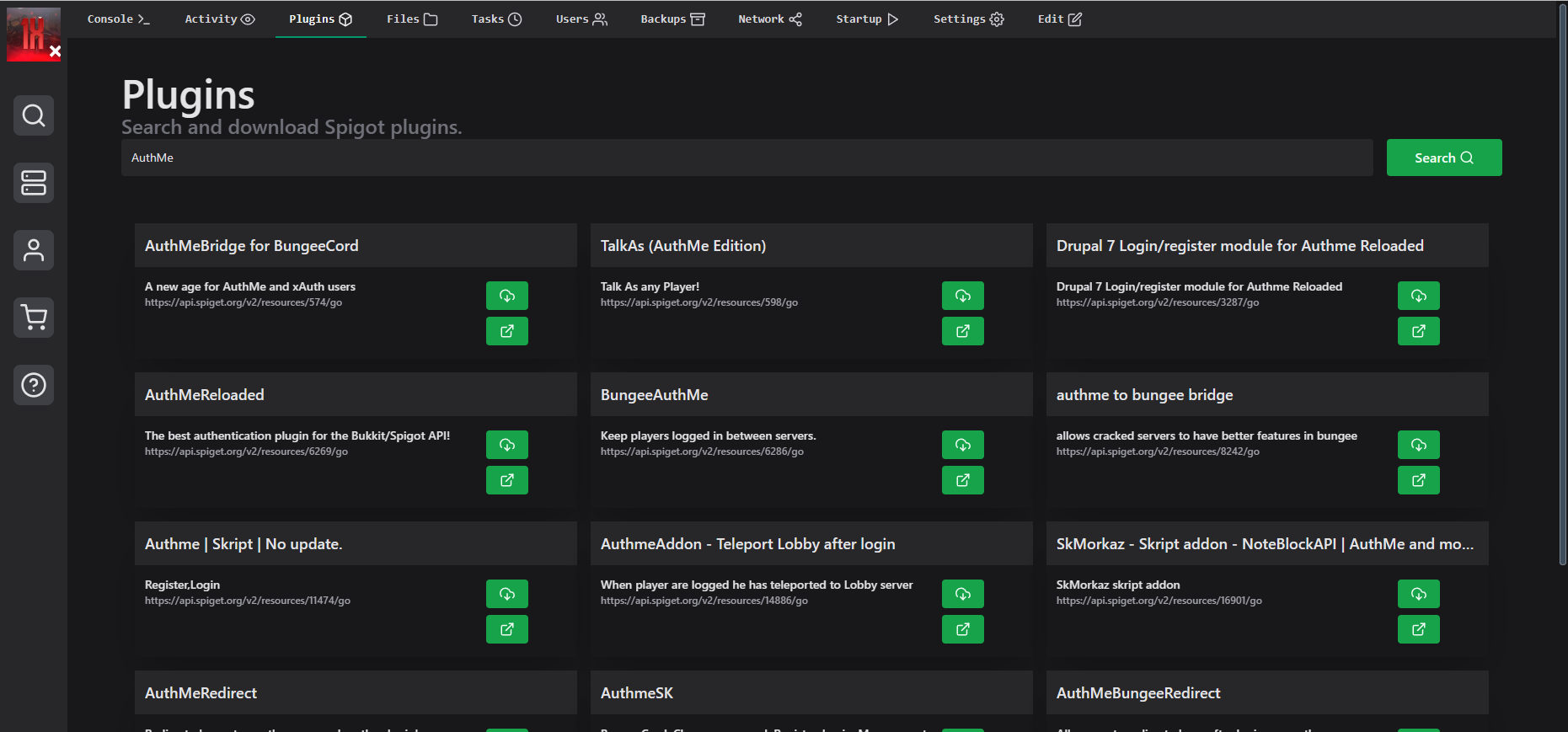Open Drupal 7 Login/register module external link

pyautogui.click(x=1419, y=331)
